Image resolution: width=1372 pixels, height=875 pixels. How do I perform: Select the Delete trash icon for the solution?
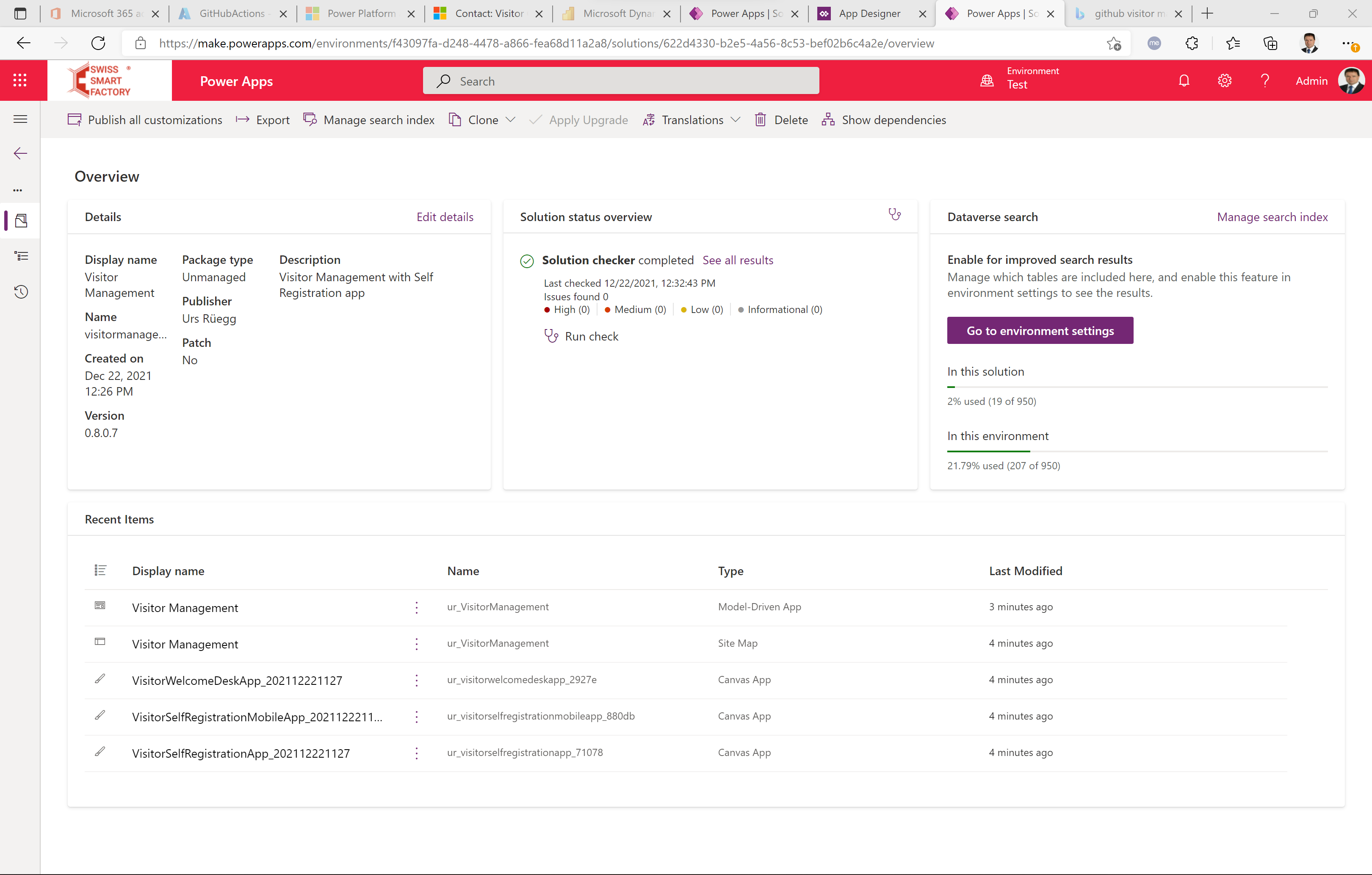pos(761,120)
